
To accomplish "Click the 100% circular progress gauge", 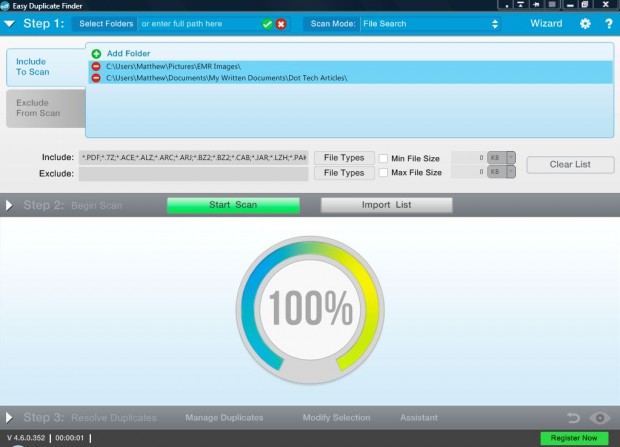I will [x=310, y=310].
